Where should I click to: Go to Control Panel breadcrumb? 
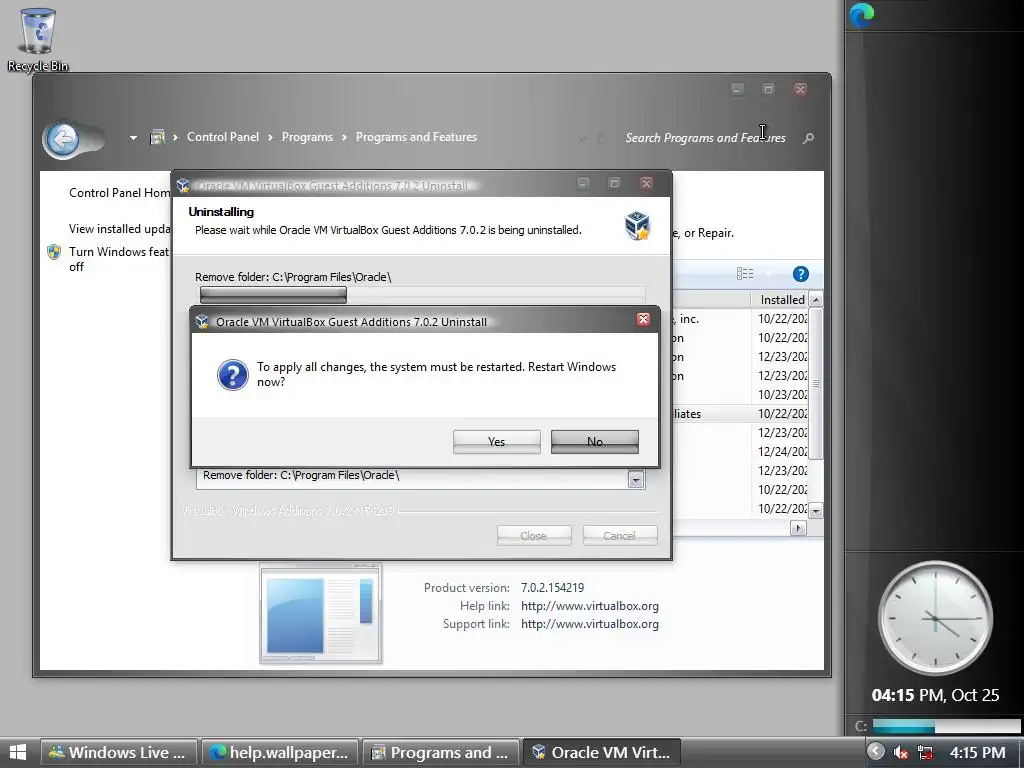pos(223,137)
